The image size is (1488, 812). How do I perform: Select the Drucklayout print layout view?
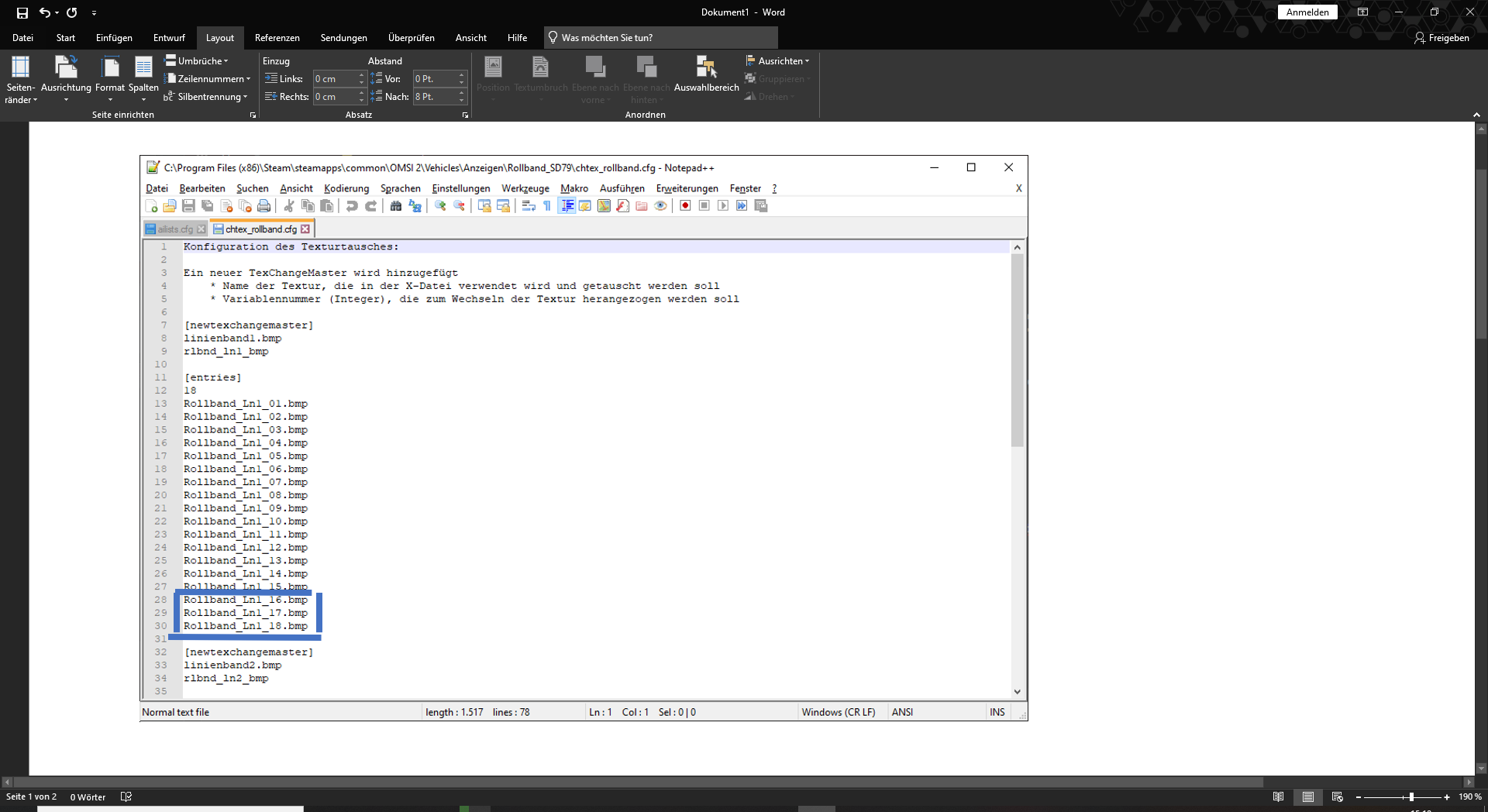1308,797
